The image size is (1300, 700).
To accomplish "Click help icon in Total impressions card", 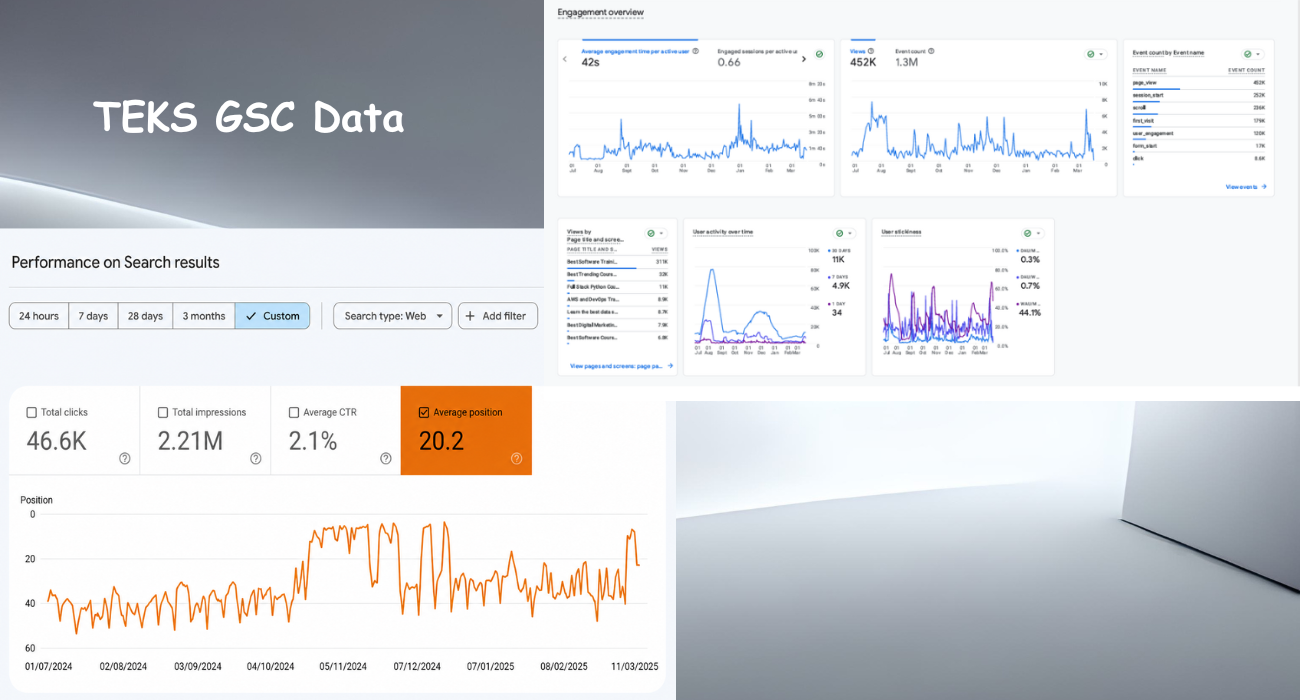I will (256, 458).
